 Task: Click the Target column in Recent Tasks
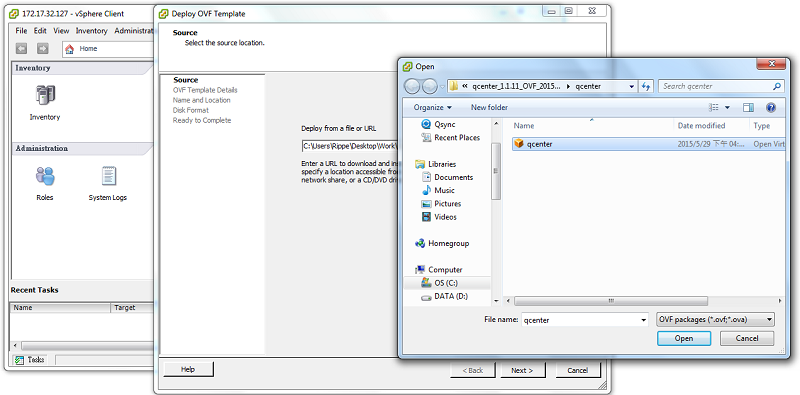pyautogui.click(x=132, y=308)
